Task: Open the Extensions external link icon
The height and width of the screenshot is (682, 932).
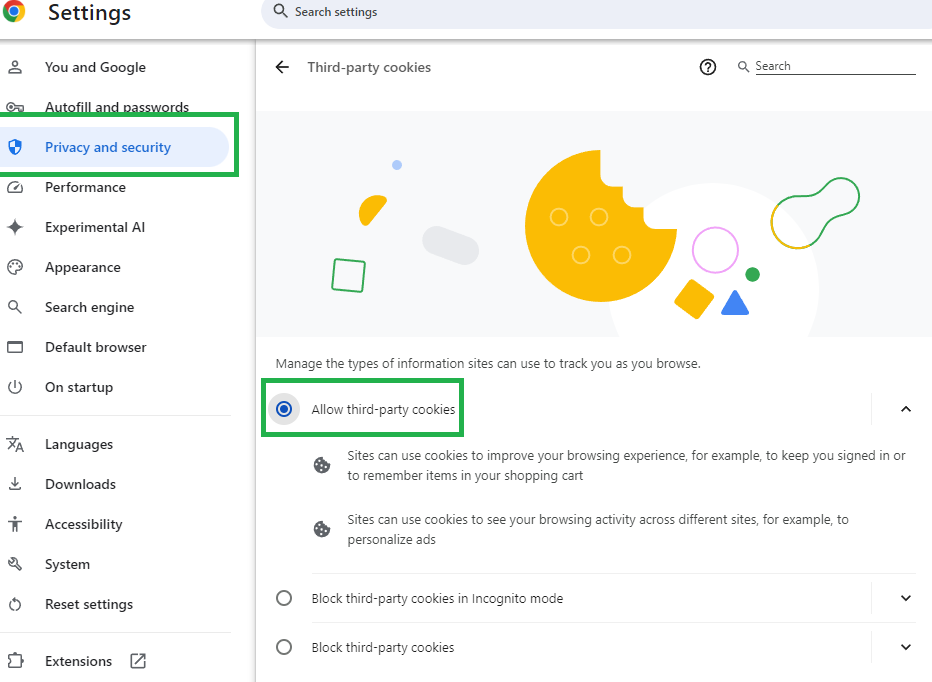Action: [x=138, y=661]
